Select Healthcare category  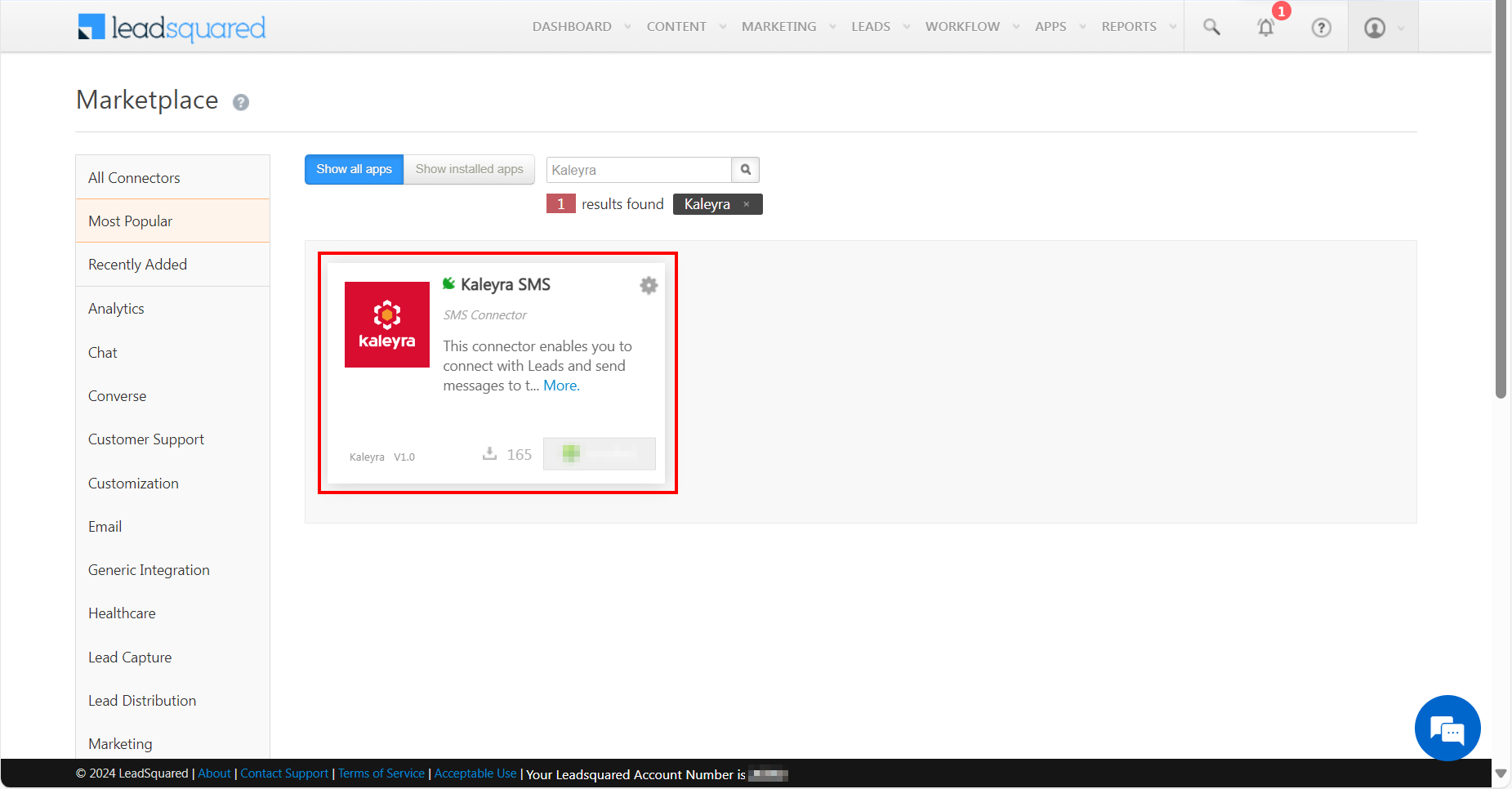[x=172, y=613]
